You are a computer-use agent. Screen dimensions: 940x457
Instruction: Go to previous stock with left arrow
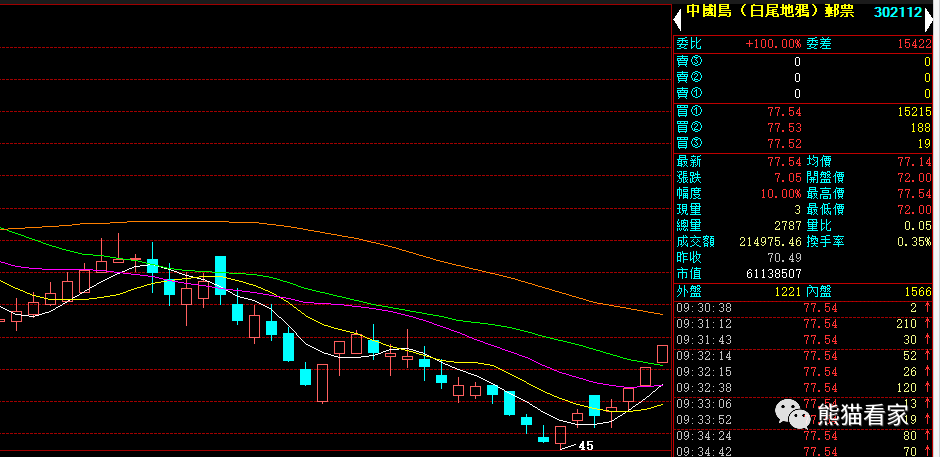tap(677, 20)
